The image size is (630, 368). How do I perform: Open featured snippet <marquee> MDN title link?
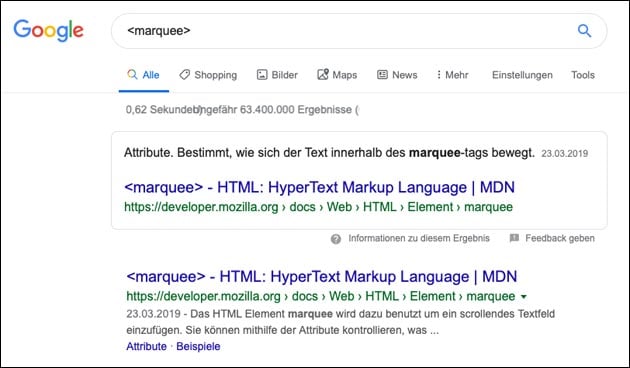319,187
